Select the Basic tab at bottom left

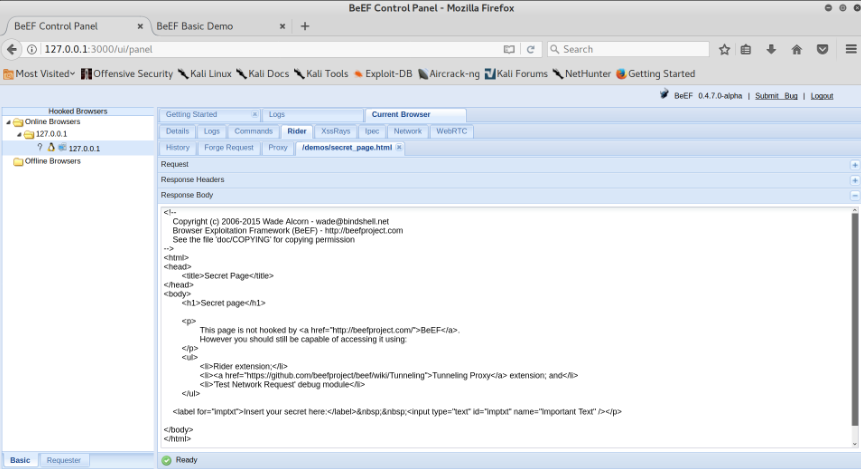[20, 460]
